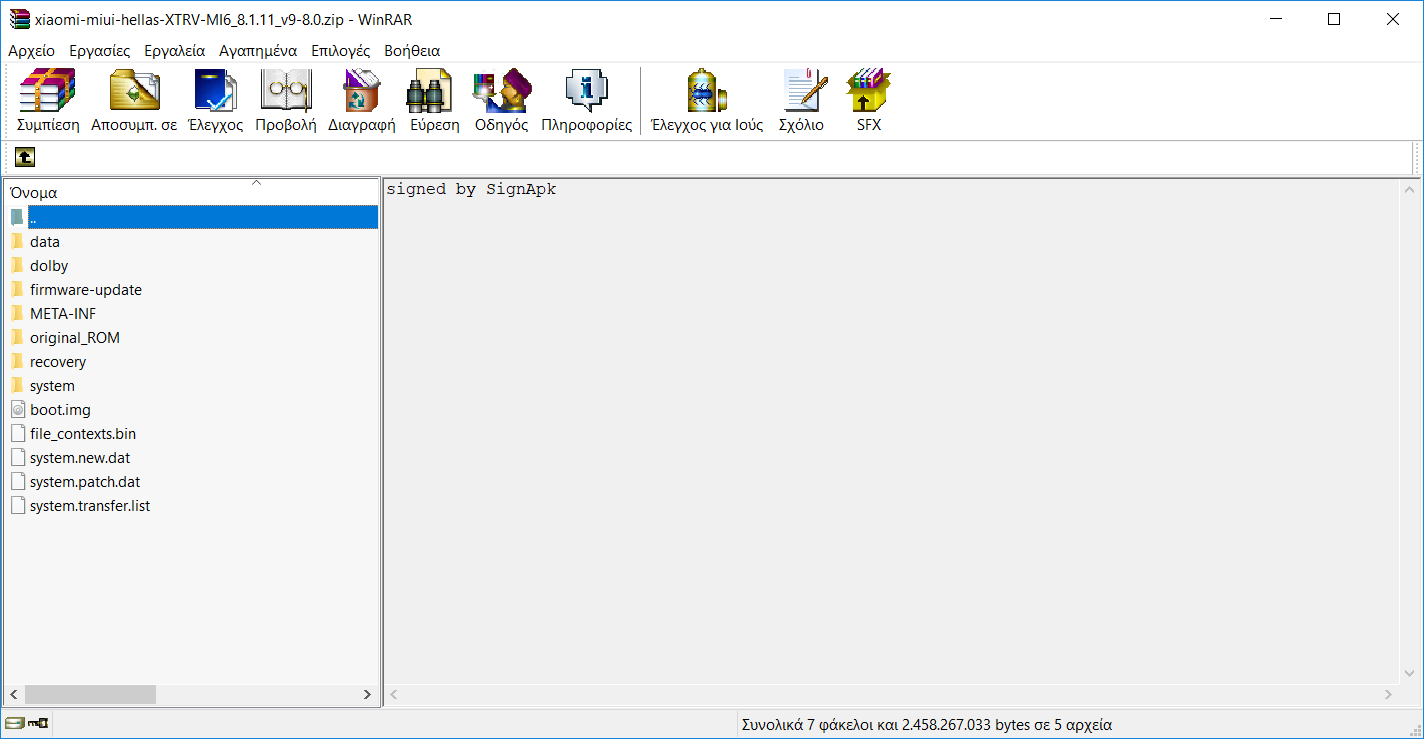Click the file list horizontal scrollbar thumb
1424x739 pixels.
click(x=90, y=694)
